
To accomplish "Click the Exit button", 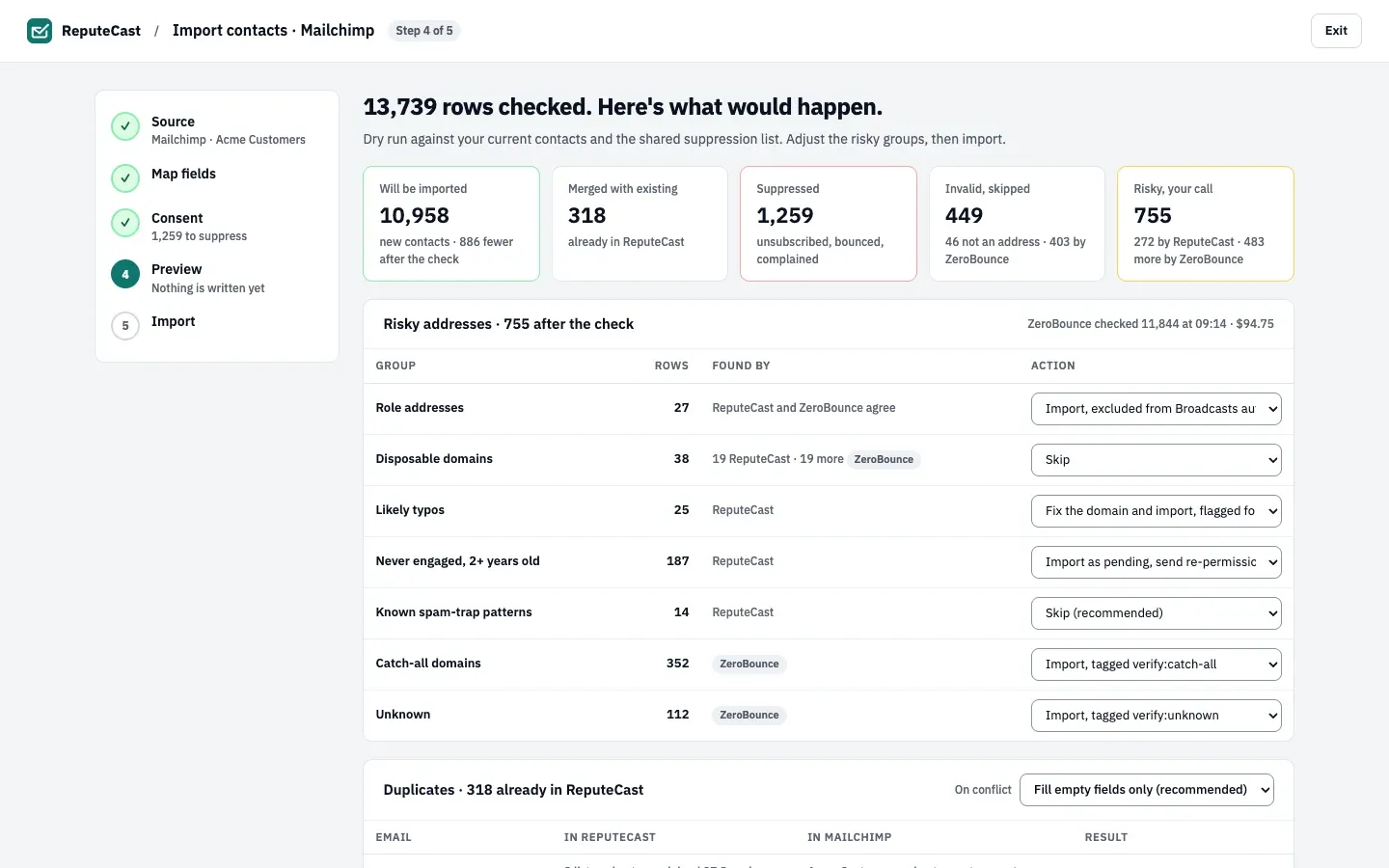I will [x=1336, y=31].
